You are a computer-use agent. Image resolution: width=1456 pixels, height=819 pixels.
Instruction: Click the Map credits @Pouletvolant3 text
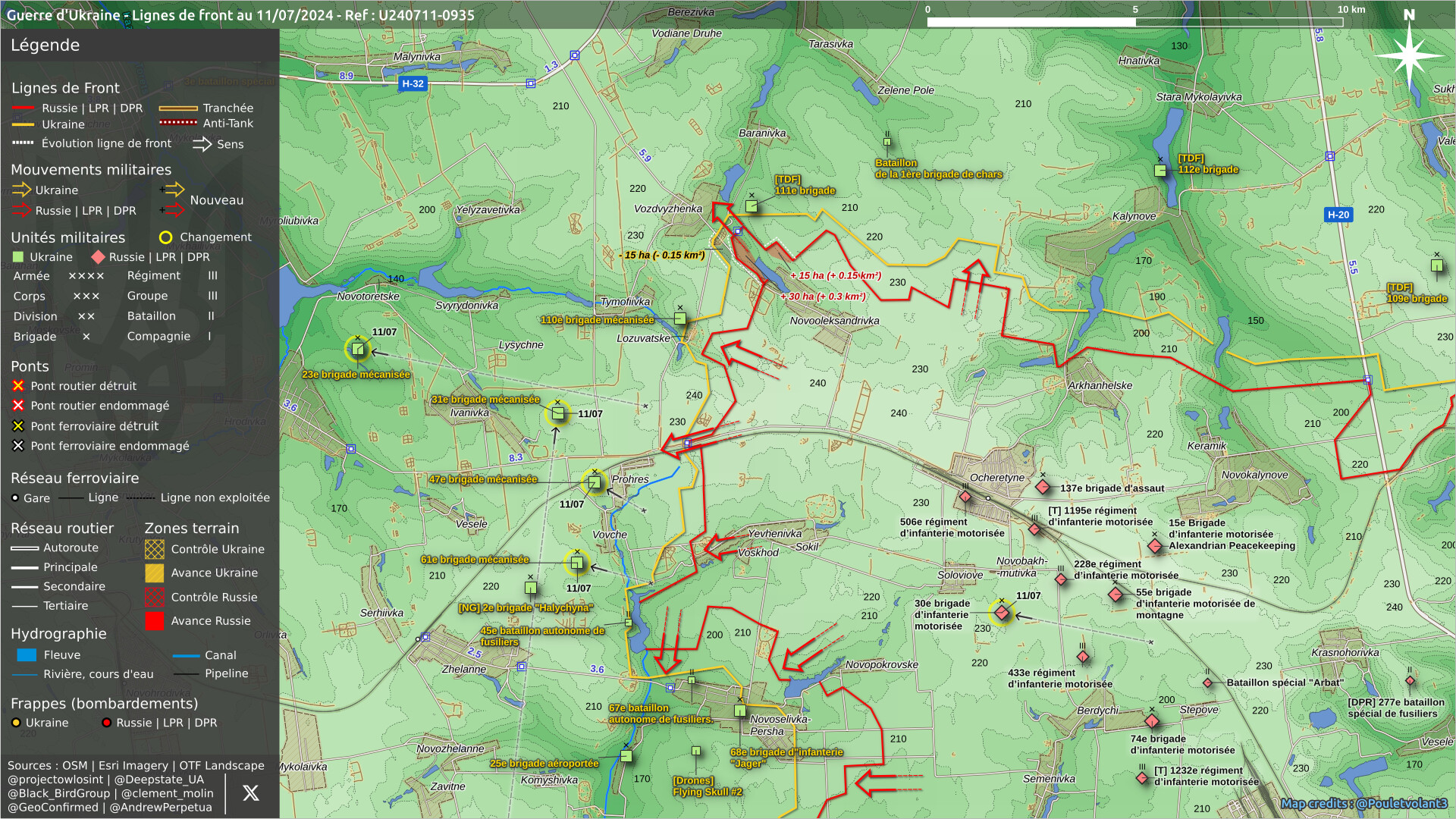(1363, 803)
